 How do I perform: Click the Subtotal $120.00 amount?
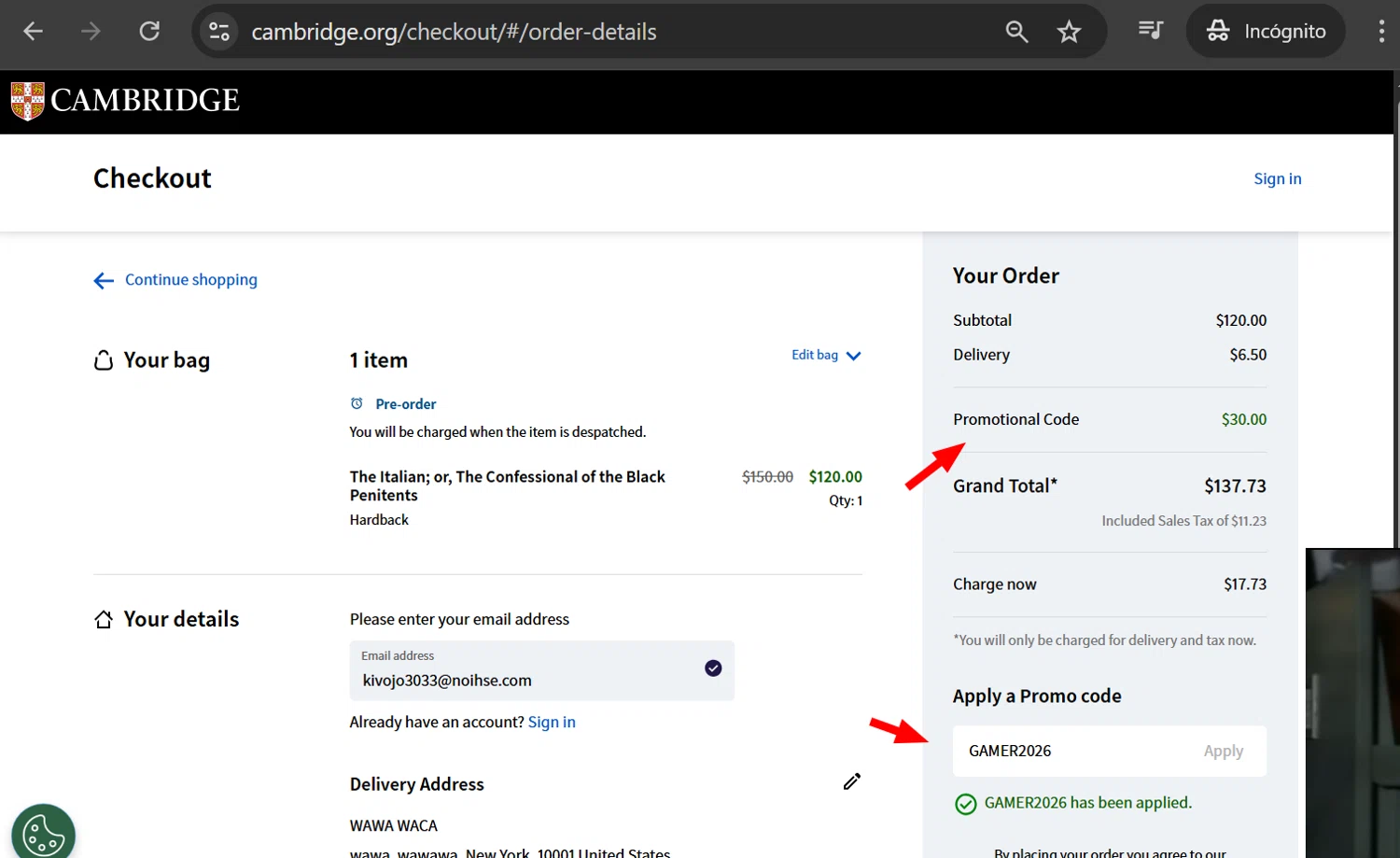(x=1241, y=320)
